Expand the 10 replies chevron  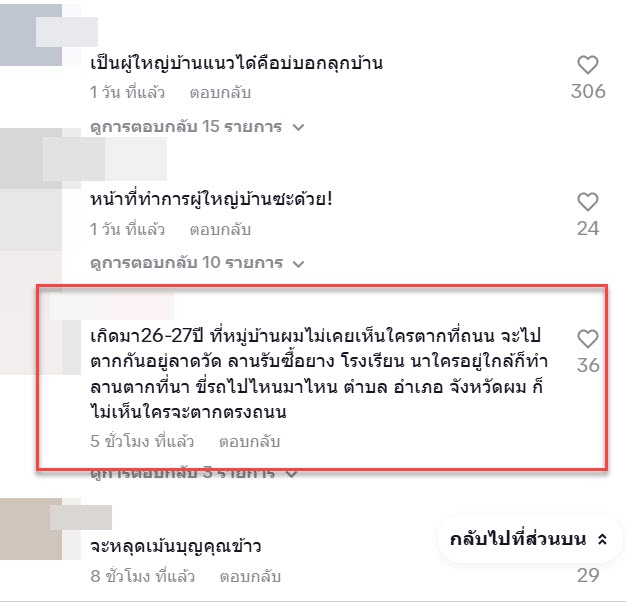point(298,264)
